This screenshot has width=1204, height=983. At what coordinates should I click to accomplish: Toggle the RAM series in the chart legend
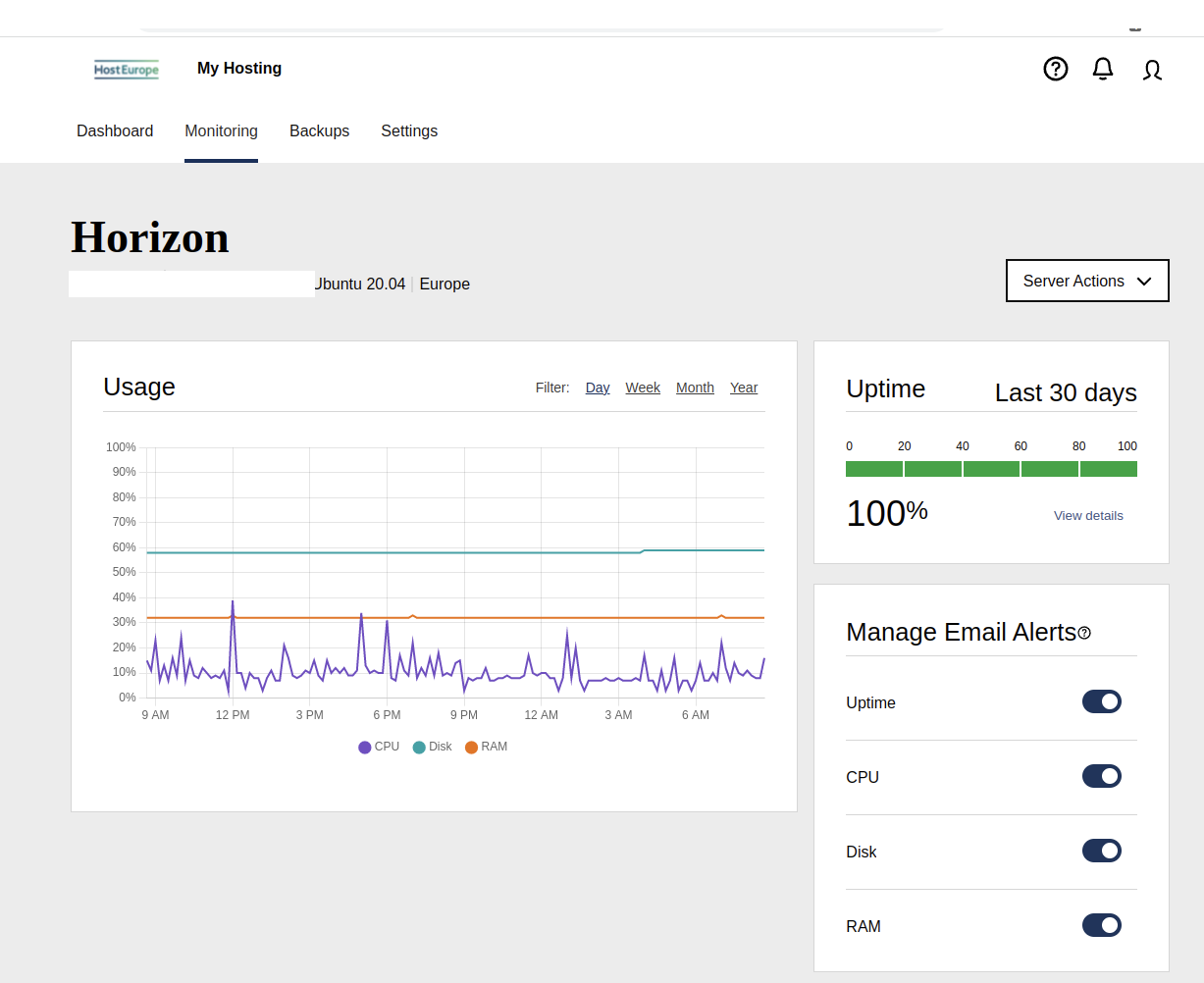[x=486, y=747]
